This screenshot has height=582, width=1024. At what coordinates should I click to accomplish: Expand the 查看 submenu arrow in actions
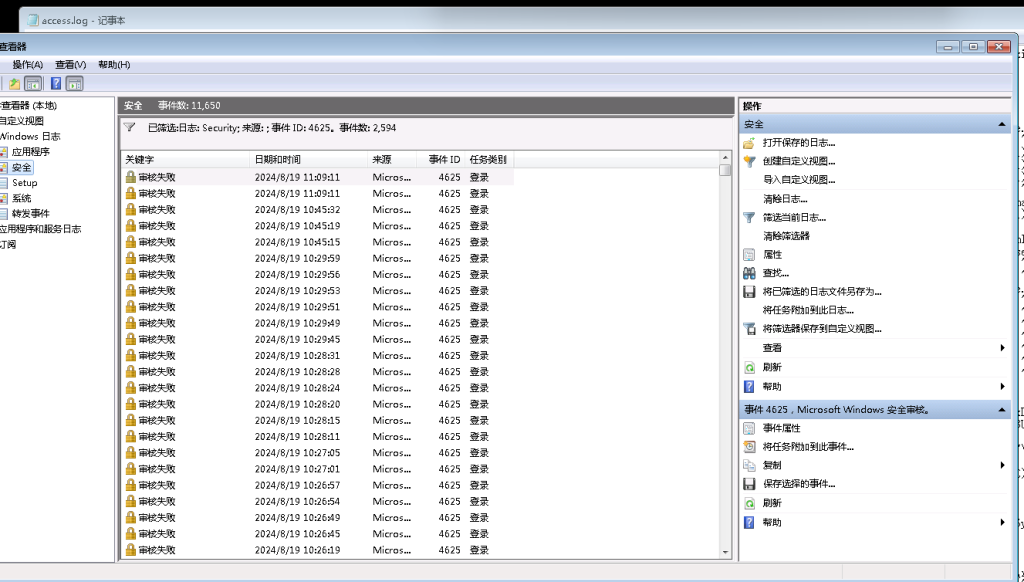(x=1002, y=348)
